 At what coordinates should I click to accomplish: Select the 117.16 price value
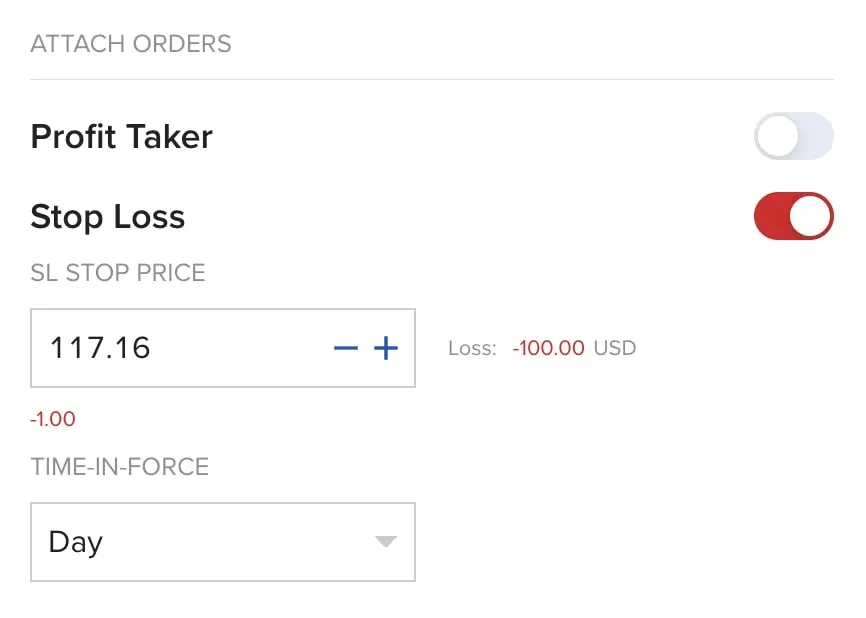point(99,348)
